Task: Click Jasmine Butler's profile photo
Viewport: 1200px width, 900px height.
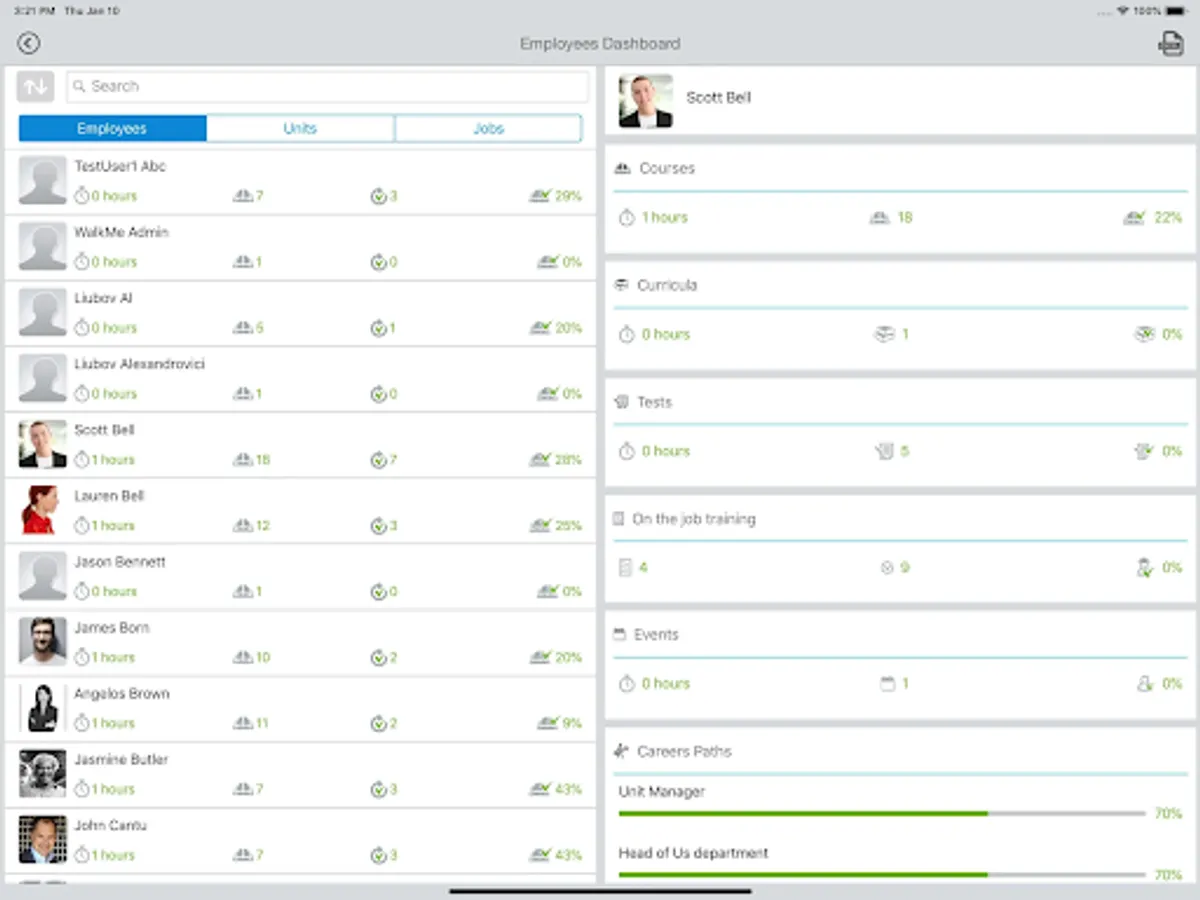Action: click(x=42, y=774)
